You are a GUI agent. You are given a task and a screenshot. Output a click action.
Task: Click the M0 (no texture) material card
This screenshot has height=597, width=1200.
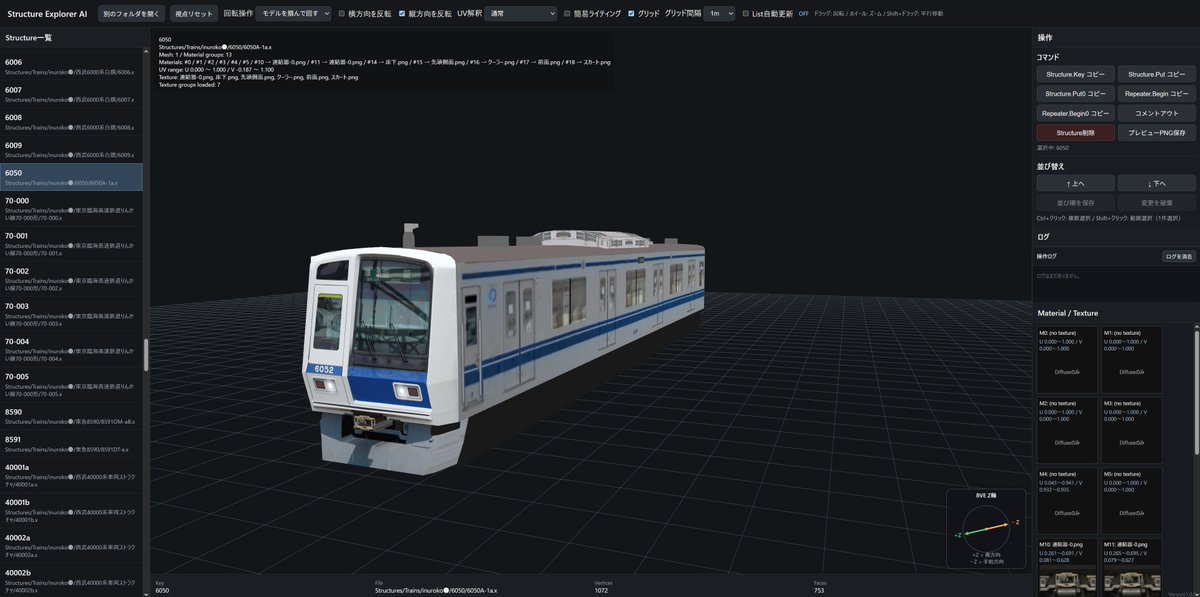1068,360
